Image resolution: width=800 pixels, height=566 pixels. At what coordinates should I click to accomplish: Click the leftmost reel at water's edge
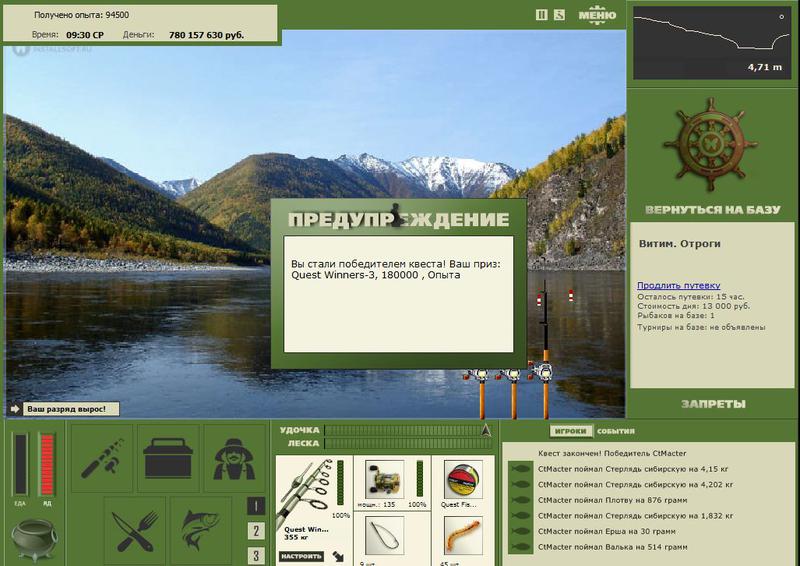[x=479, y=376]
